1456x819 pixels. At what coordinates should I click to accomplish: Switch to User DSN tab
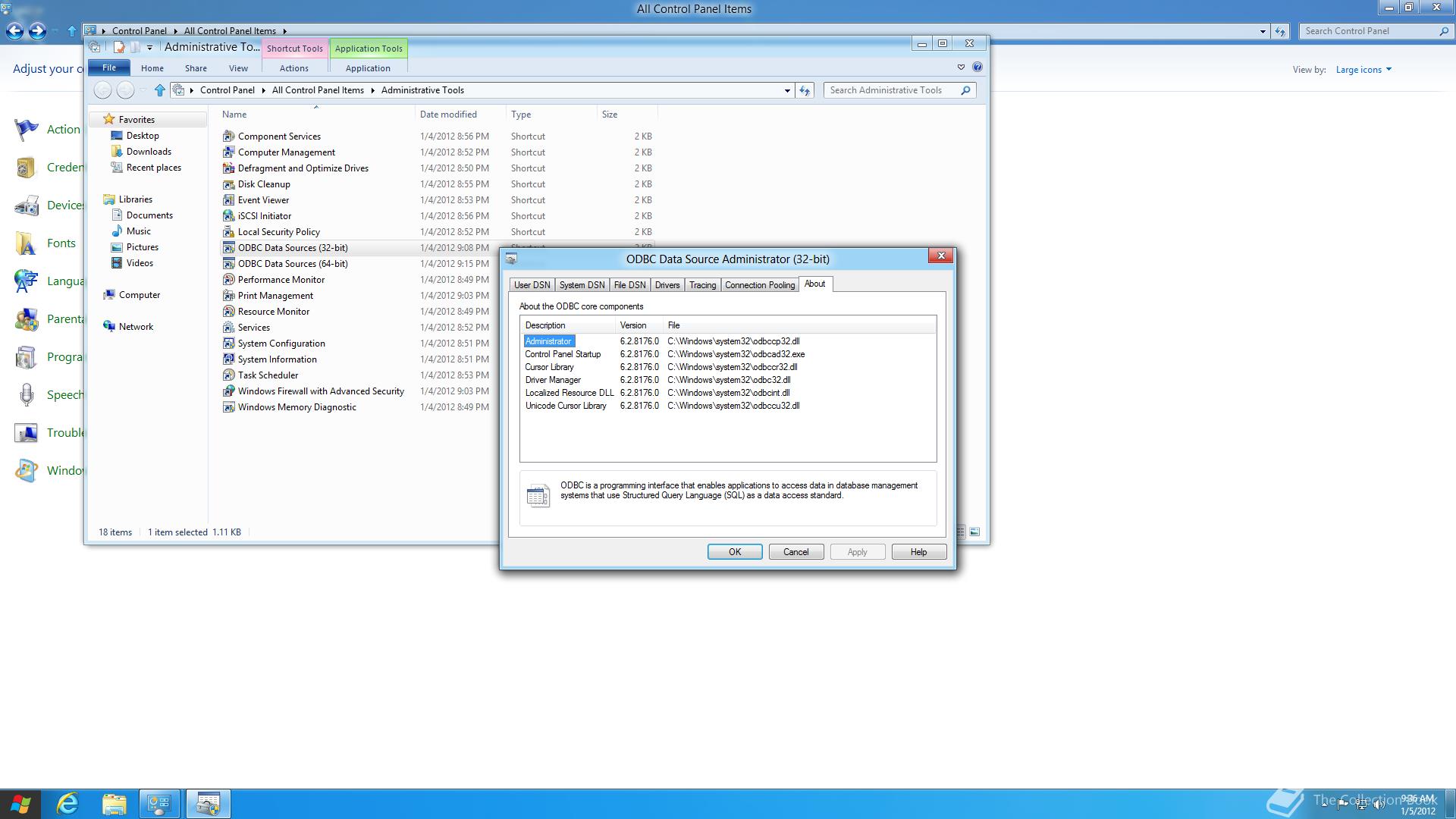click(532, 285)
